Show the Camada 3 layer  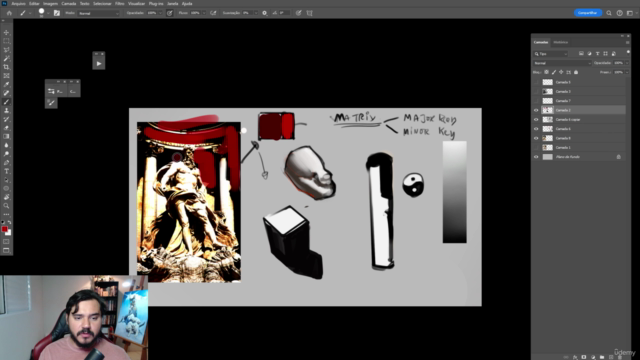(x=536, y=91)
